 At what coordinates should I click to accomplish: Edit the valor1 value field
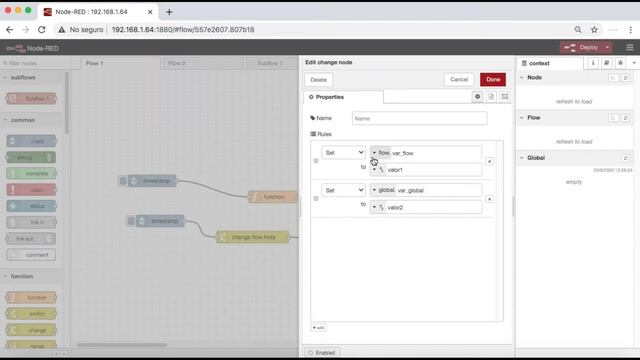433,170
